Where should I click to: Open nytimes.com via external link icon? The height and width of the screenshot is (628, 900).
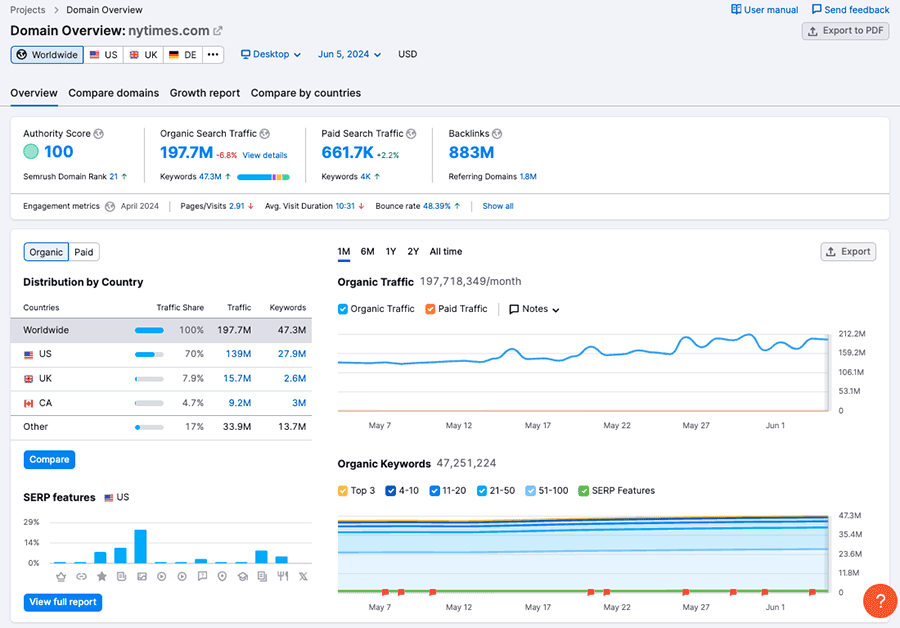[x=218, y=31]
